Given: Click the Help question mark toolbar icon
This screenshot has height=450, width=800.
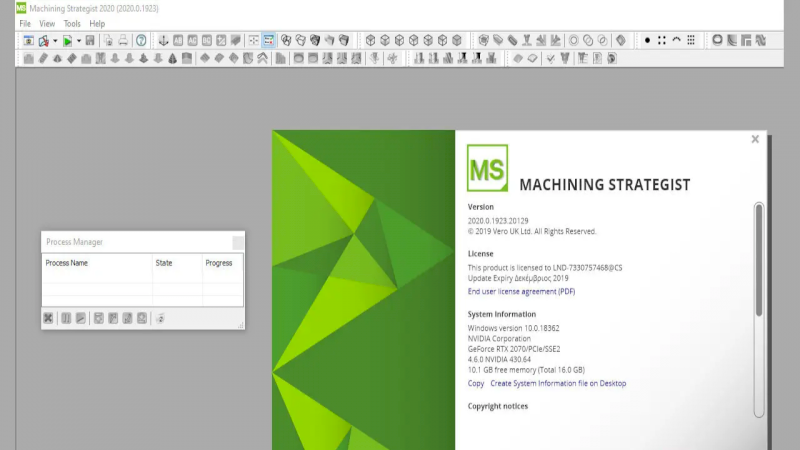Looking at the screenshot, I should tap(141, 41).
